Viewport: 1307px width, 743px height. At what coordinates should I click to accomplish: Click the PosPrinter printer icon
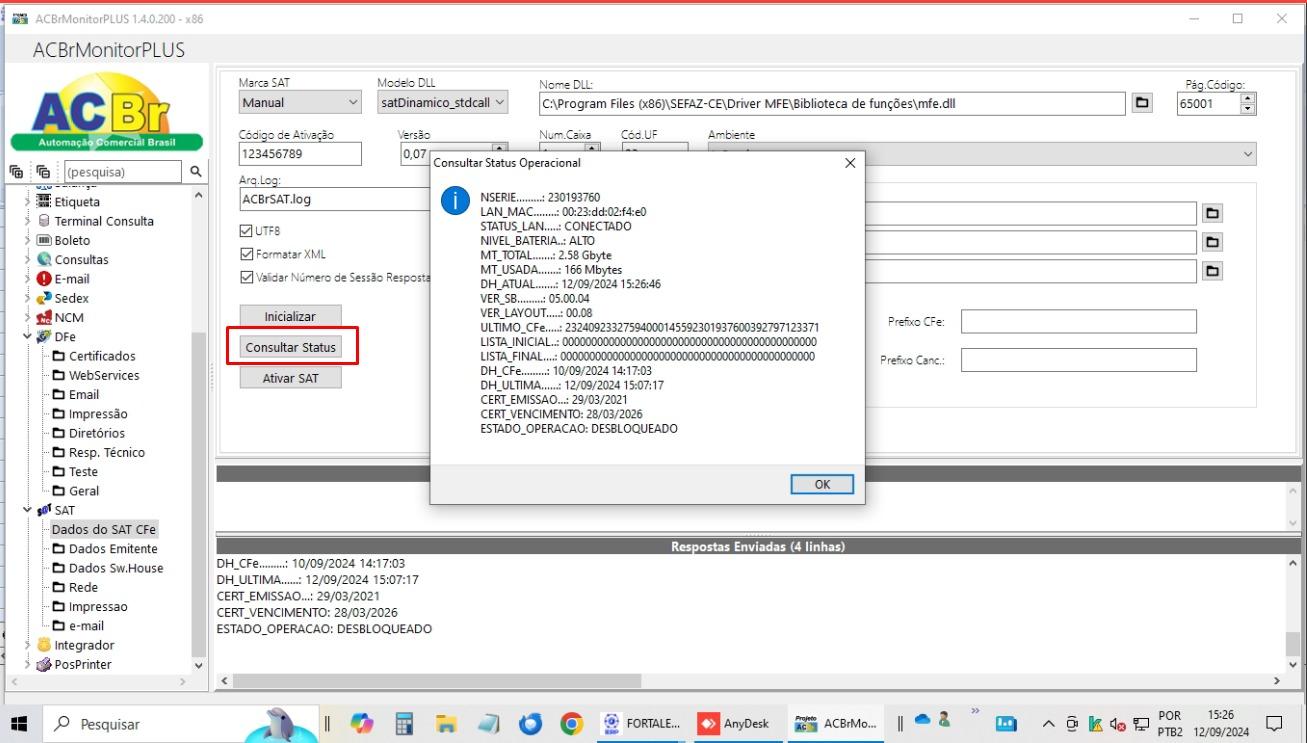point(44,664)
